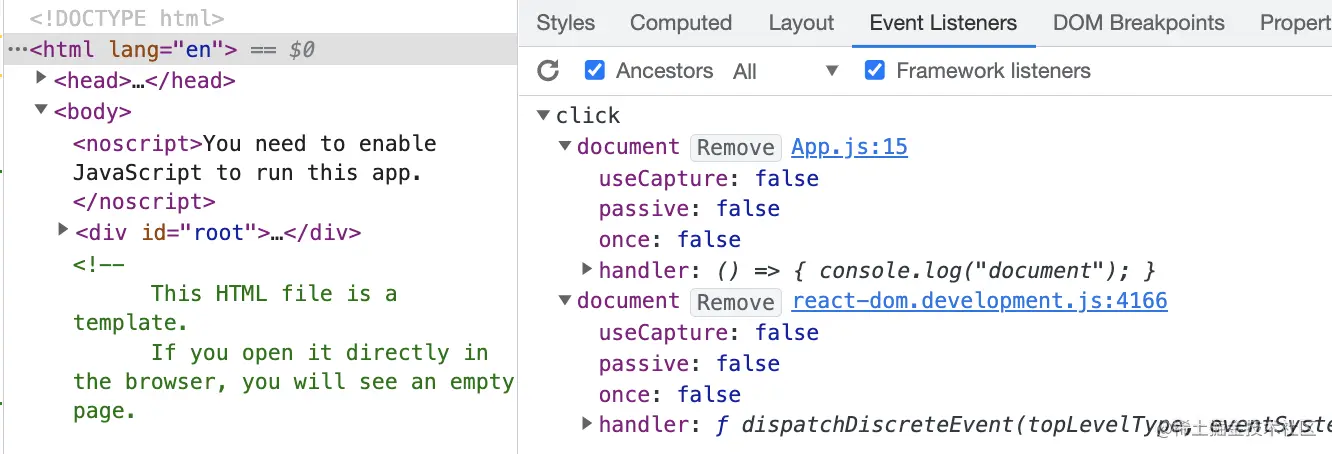Collapse the second document listener entry
1332x454 pixels.
pos(565,301)
